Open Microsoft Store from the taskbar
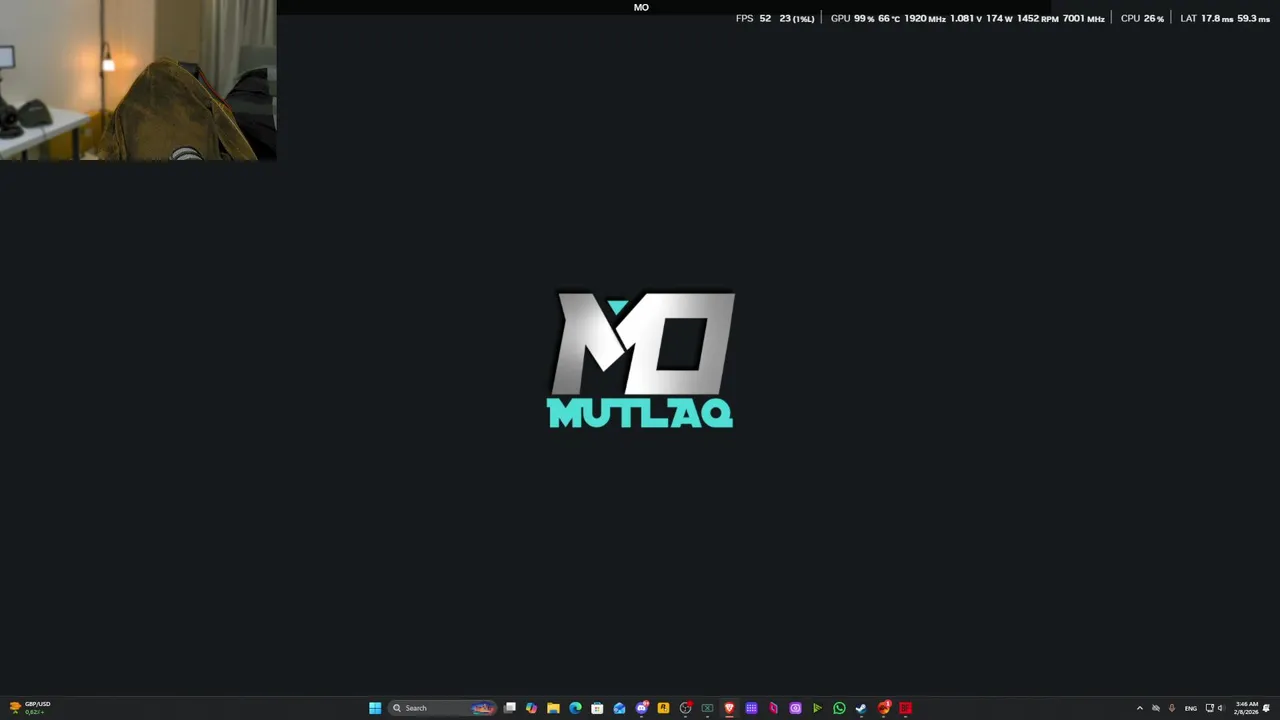Screen dimensions: 1280x720 pyautogui.click(x=597, y=708)
